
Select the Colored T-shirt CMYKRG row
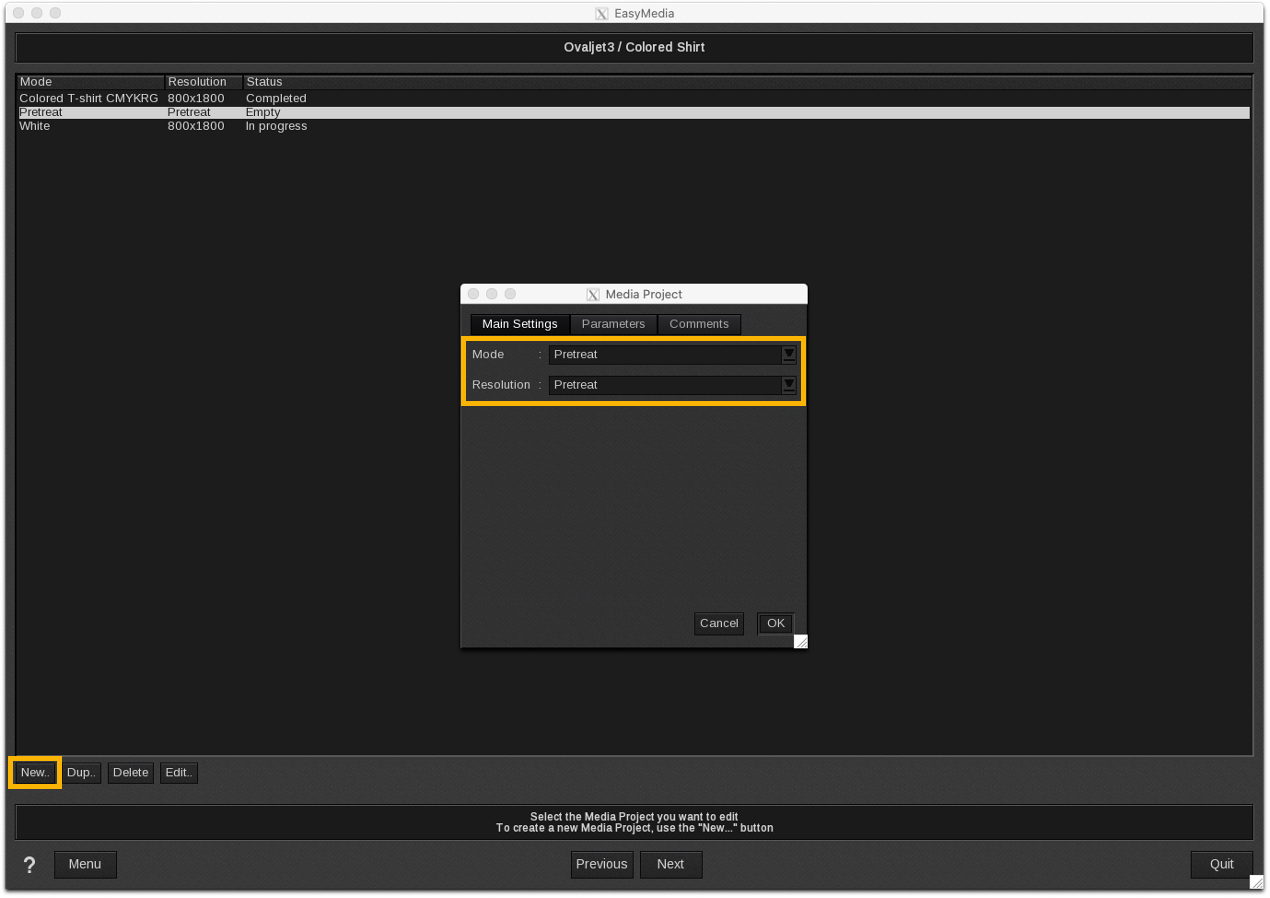[88, 98]
